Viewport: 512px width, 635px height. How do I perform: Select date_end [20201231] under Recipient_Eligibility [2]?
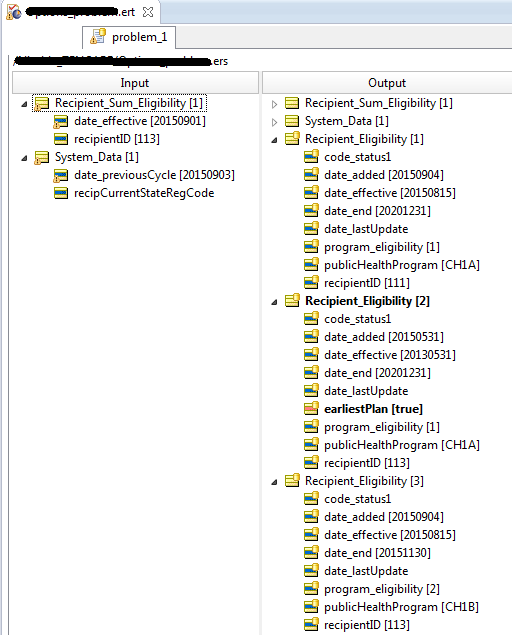click(377, 373)
